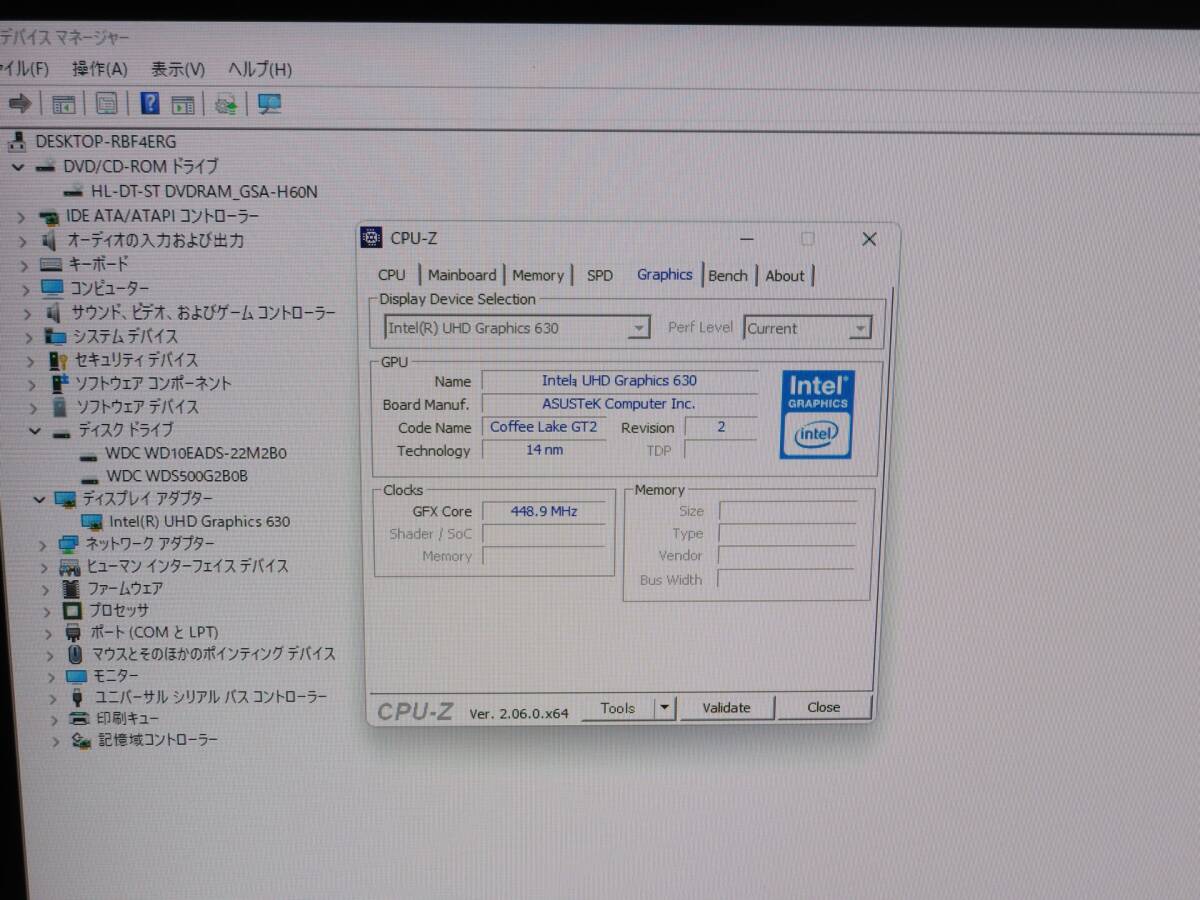Expand the IDE ATA/ATAPI コントローラー node
This screenshot has height=900, width=1200.
coord(21,216)
